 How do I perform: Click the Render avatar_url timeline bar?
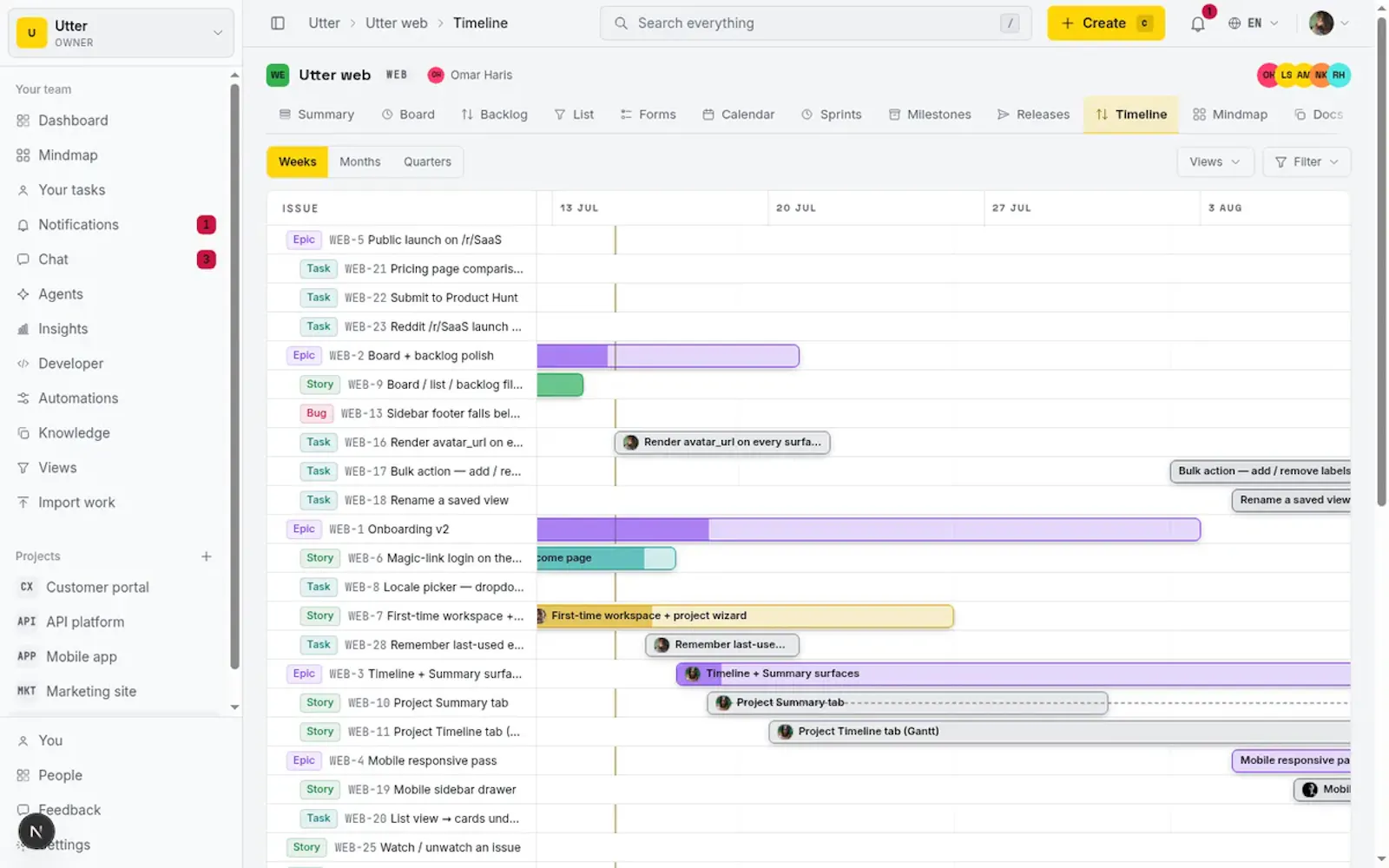point(722,443)
